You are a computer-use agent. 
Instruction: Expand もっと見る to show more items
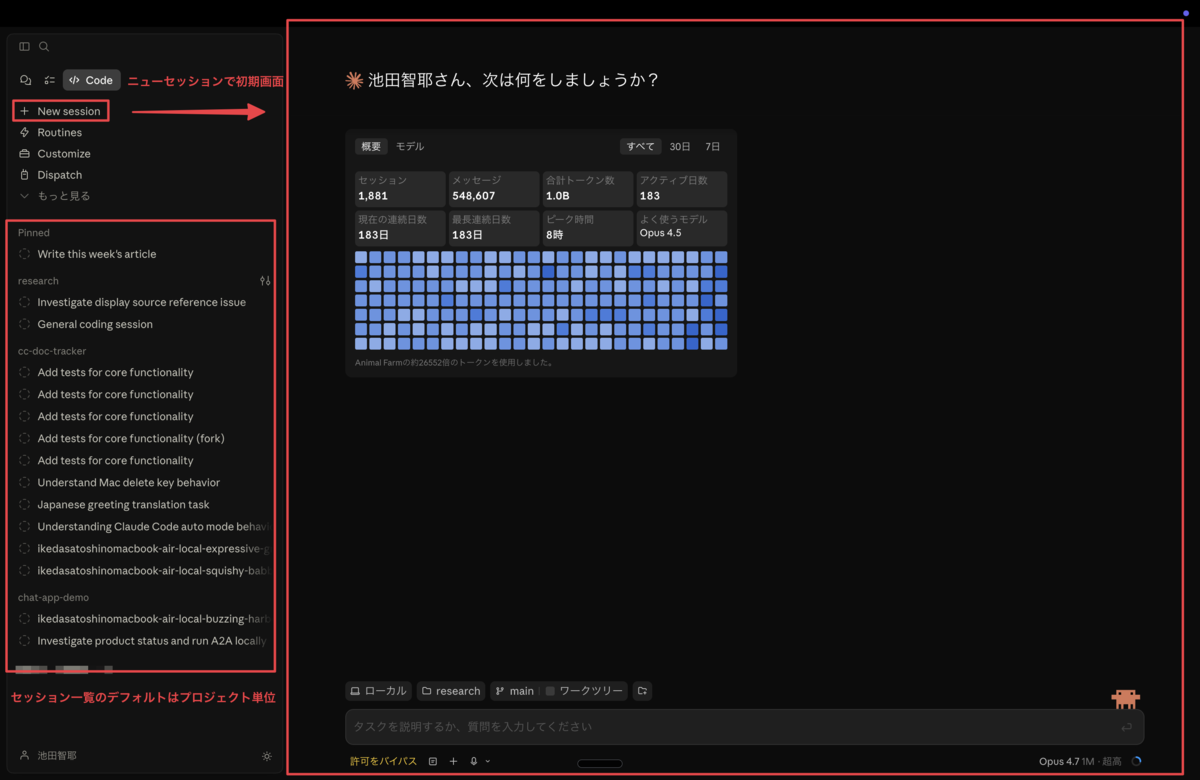pos(63,196)
